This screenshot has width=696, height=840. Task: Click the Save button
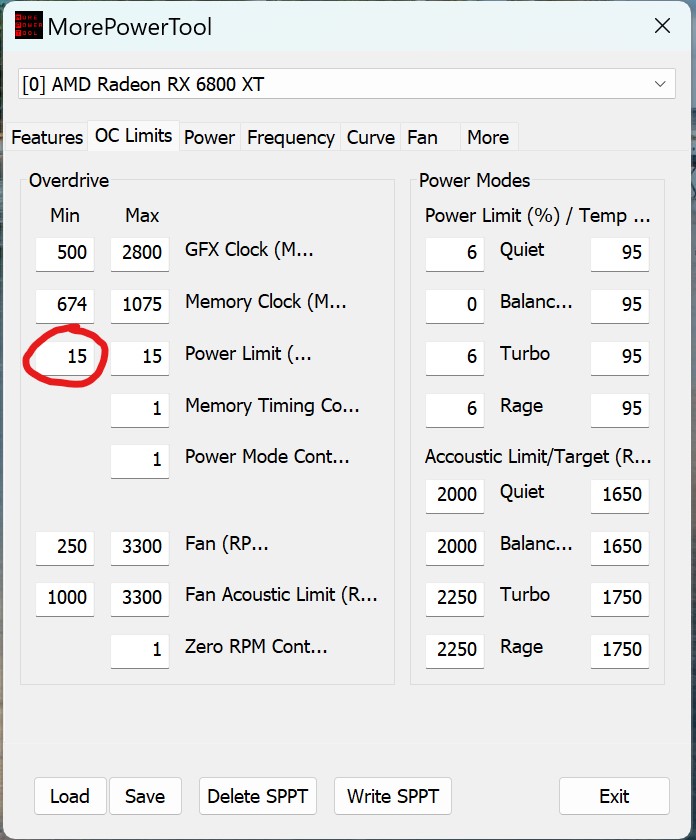[145, 796]
